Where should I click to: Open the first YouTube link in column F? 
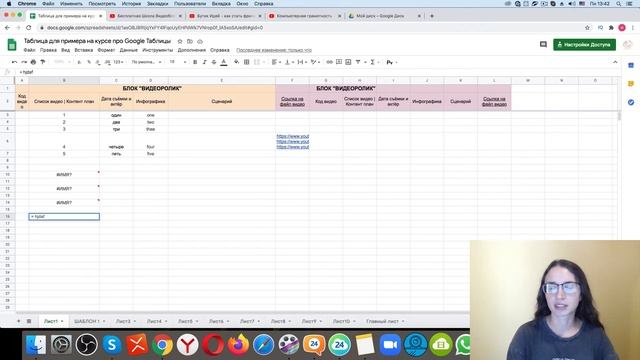pyautogui.click(x=293, y=136)
